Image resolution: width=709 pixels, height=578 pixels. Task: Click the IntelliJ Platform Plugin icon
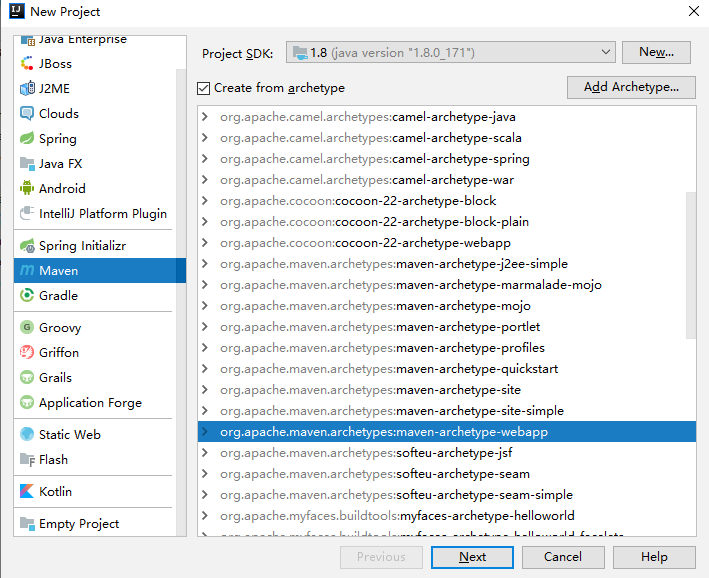tap(27, 213)
